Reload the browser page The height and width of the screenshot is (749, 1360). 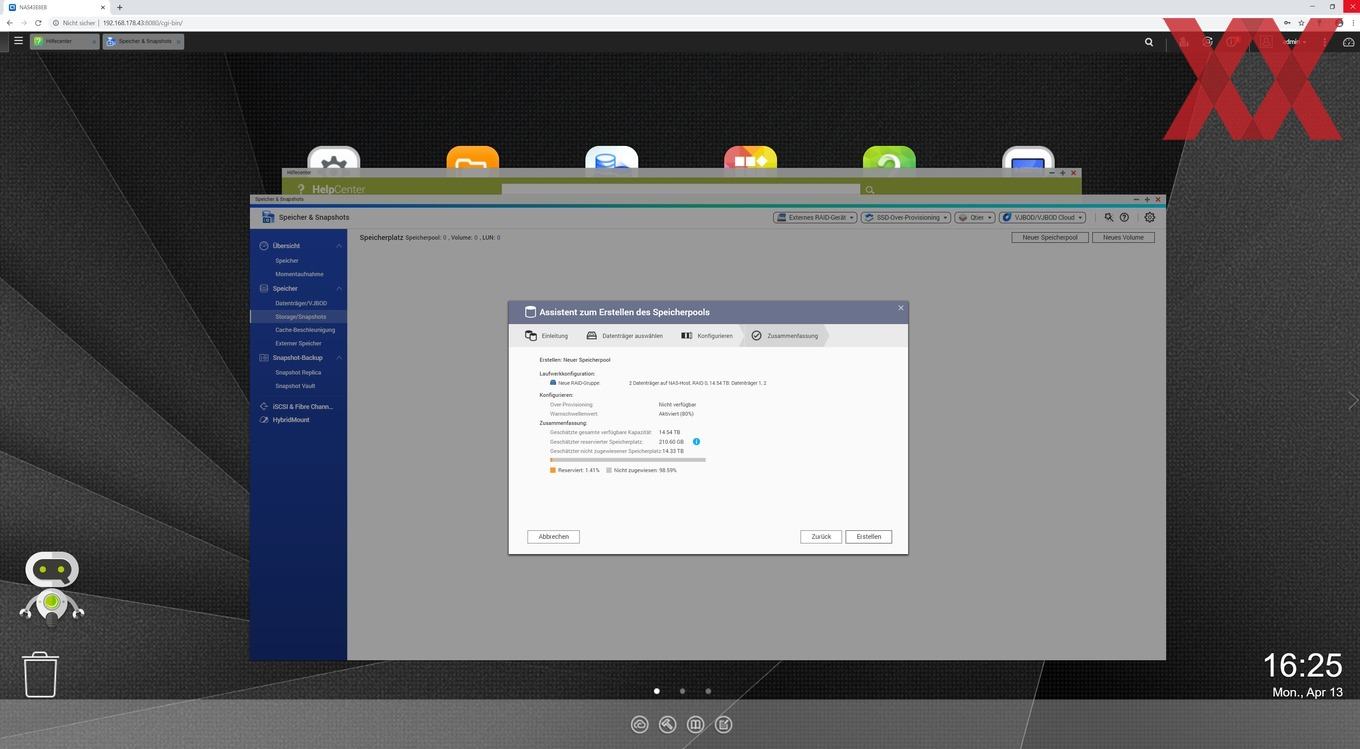pos(38,22)
